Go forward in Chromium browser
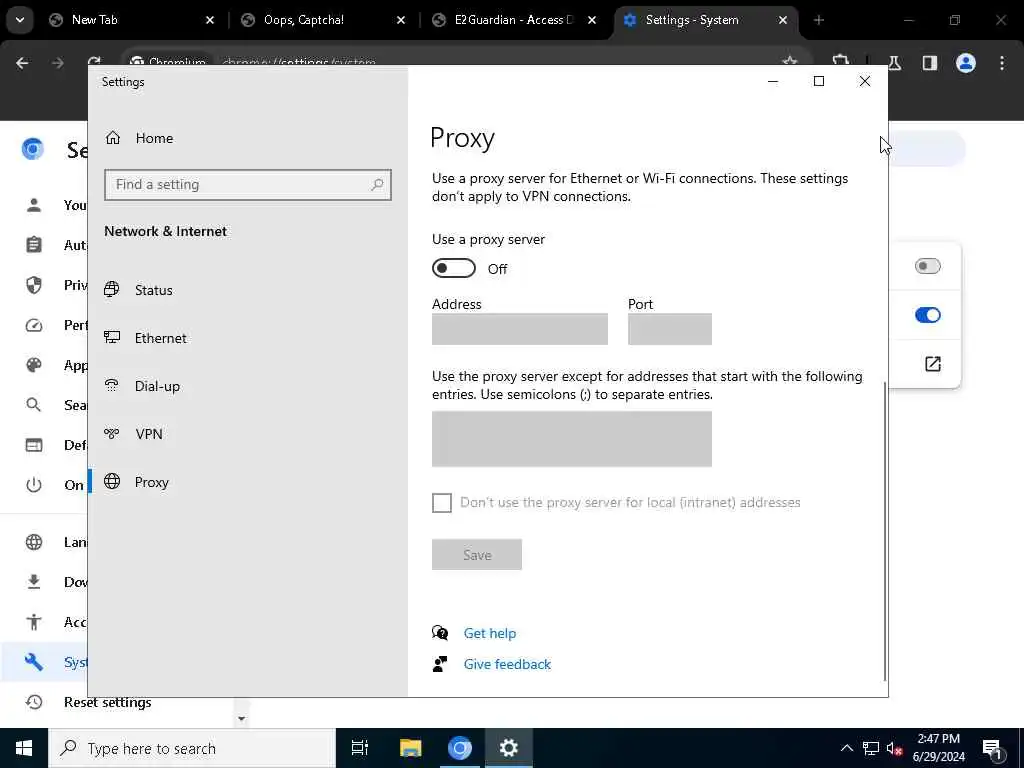This screenshot has height=768, width=1024. [58, 63]
